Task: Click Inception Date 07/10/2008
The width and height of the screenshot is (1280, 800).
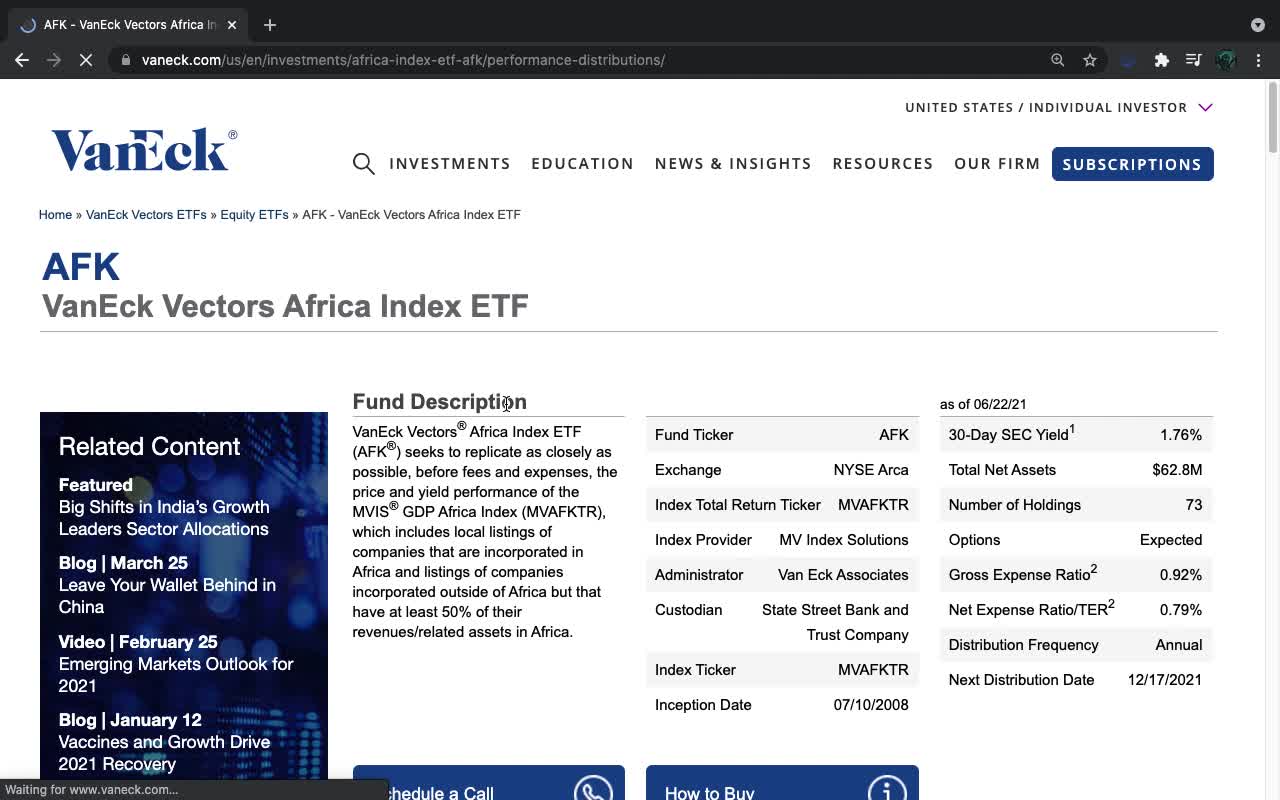Action: 871,705
